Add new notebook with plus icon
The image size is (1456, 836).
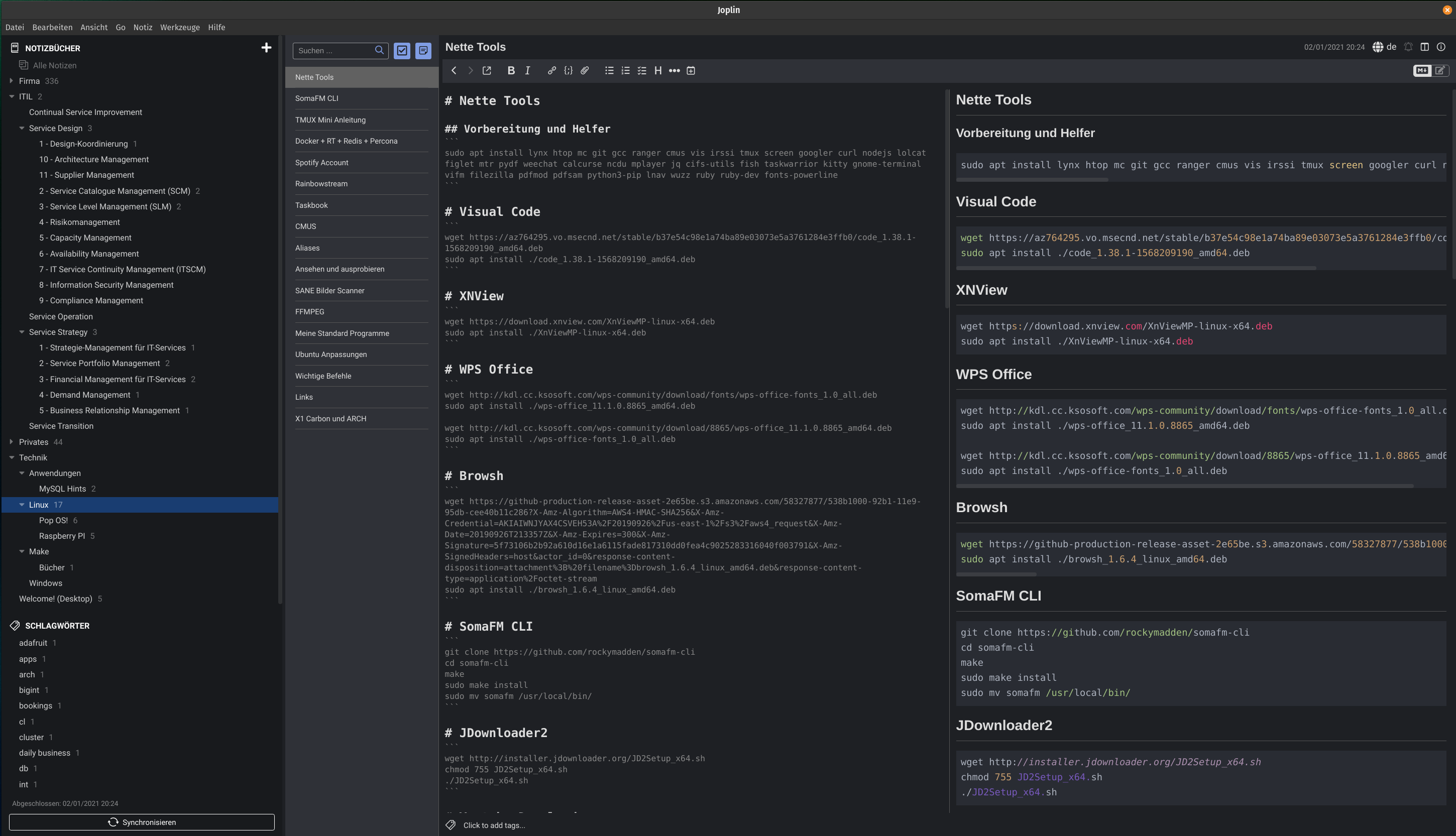[266, 48]
